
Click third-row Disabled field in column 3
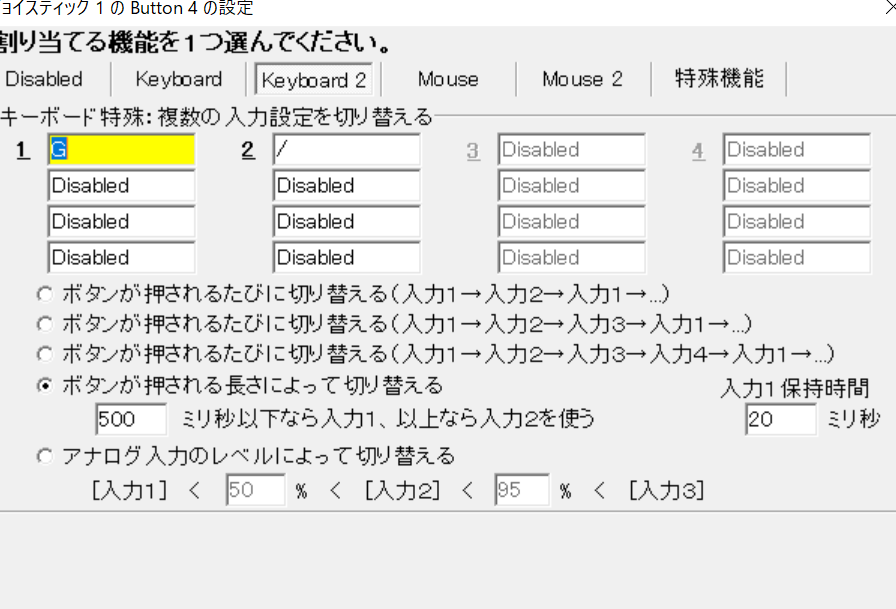[x=571, y=222]
